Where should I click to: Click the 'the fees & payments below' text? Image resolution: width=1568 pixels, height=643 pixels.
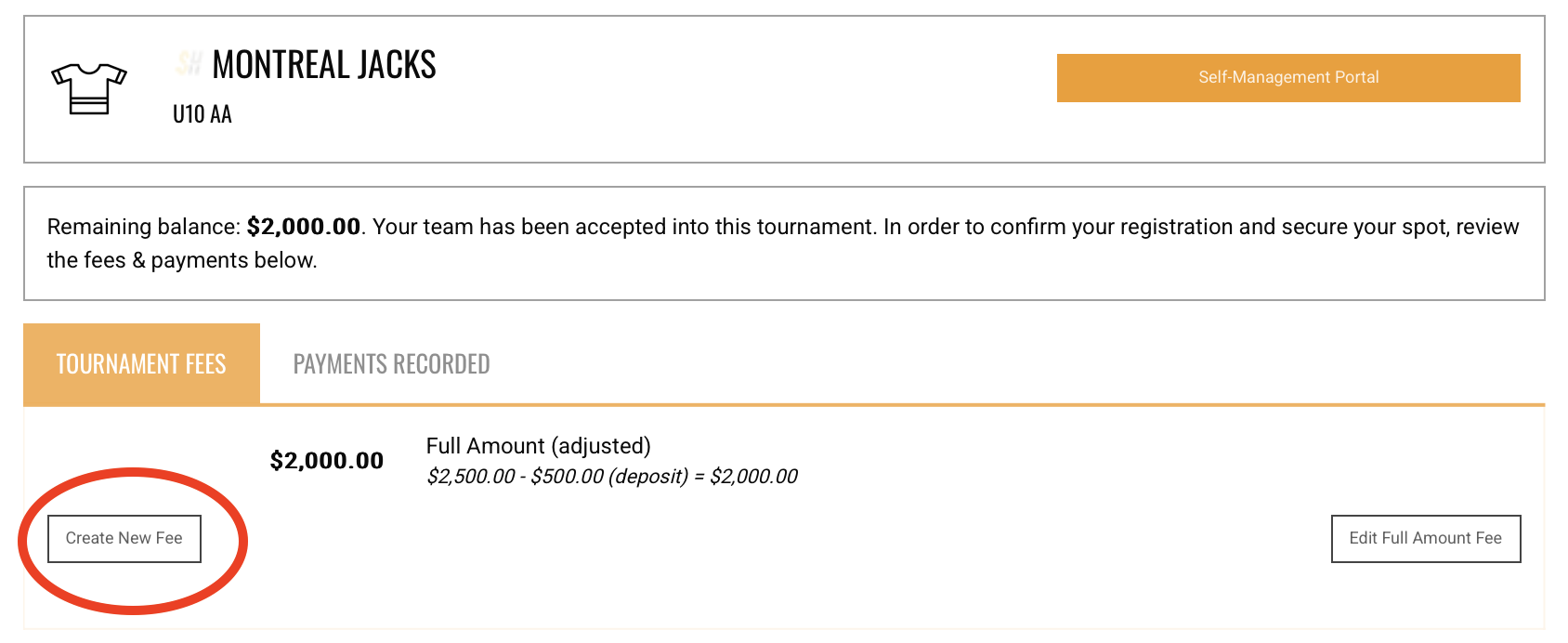coord(181,260)
